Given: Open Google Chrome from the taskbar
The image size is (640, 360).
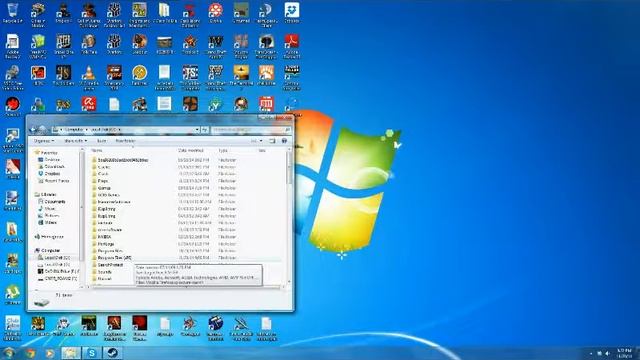Looking at the screenshot, I should (x=31, y=353).
